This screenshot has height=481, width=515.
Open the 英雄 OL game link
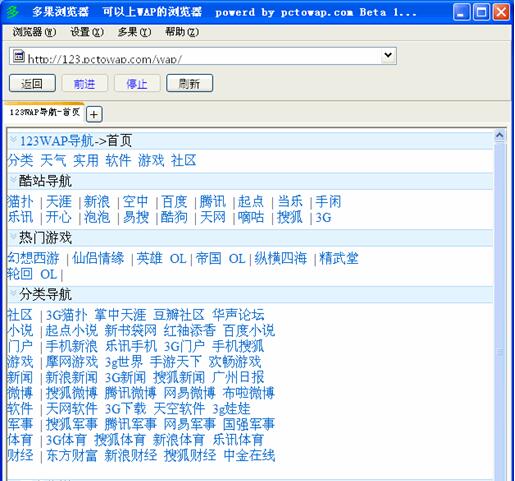(x=161, y=258)
